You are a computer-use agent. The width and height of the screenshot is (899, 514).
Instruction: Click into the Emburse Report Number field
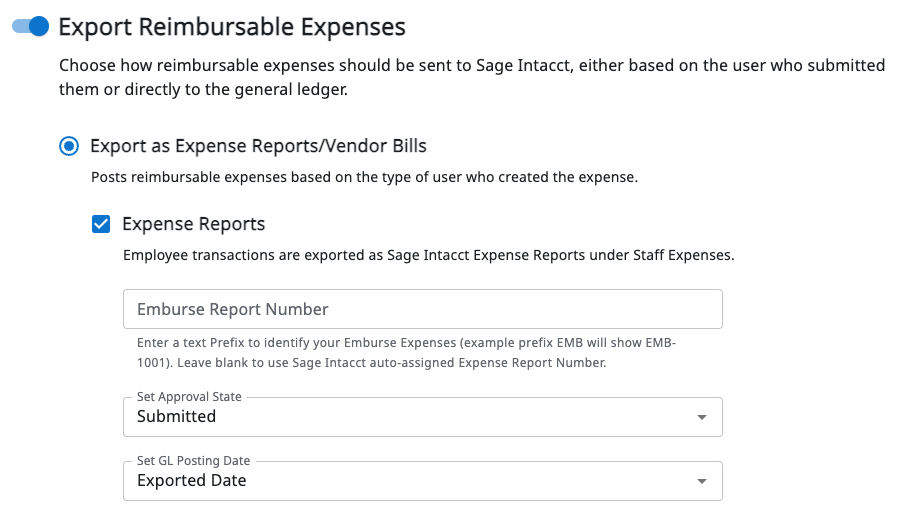tap(422, 309)
